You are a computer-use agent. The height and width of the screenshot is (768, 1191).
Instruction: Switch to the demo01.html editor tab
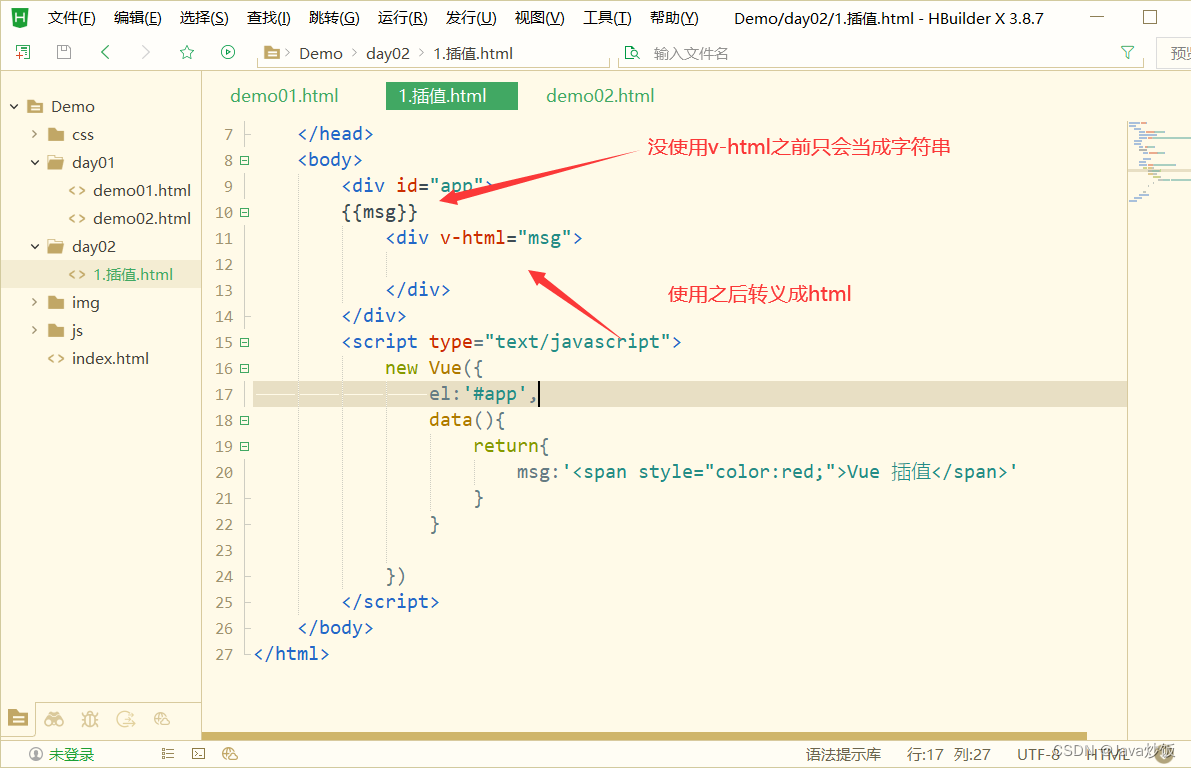284,96
